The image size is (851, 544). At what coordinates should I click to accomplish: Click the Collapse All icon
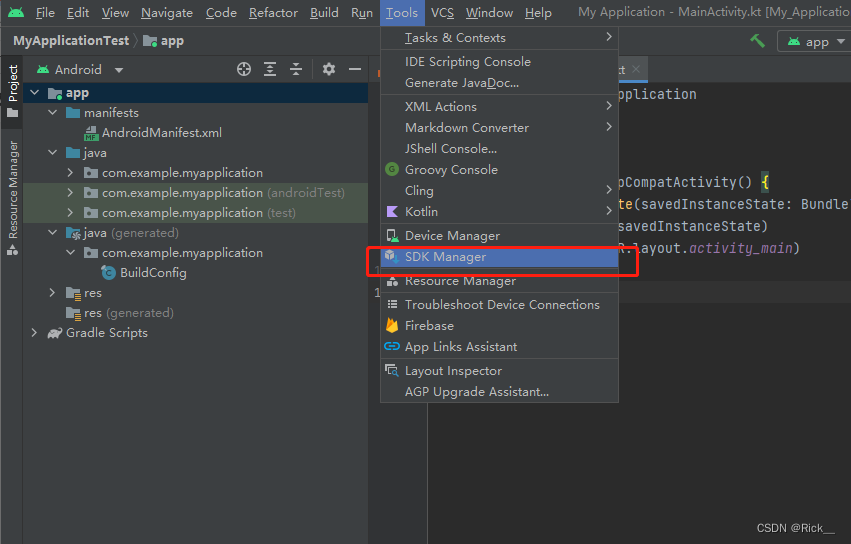tap(296, 69)
